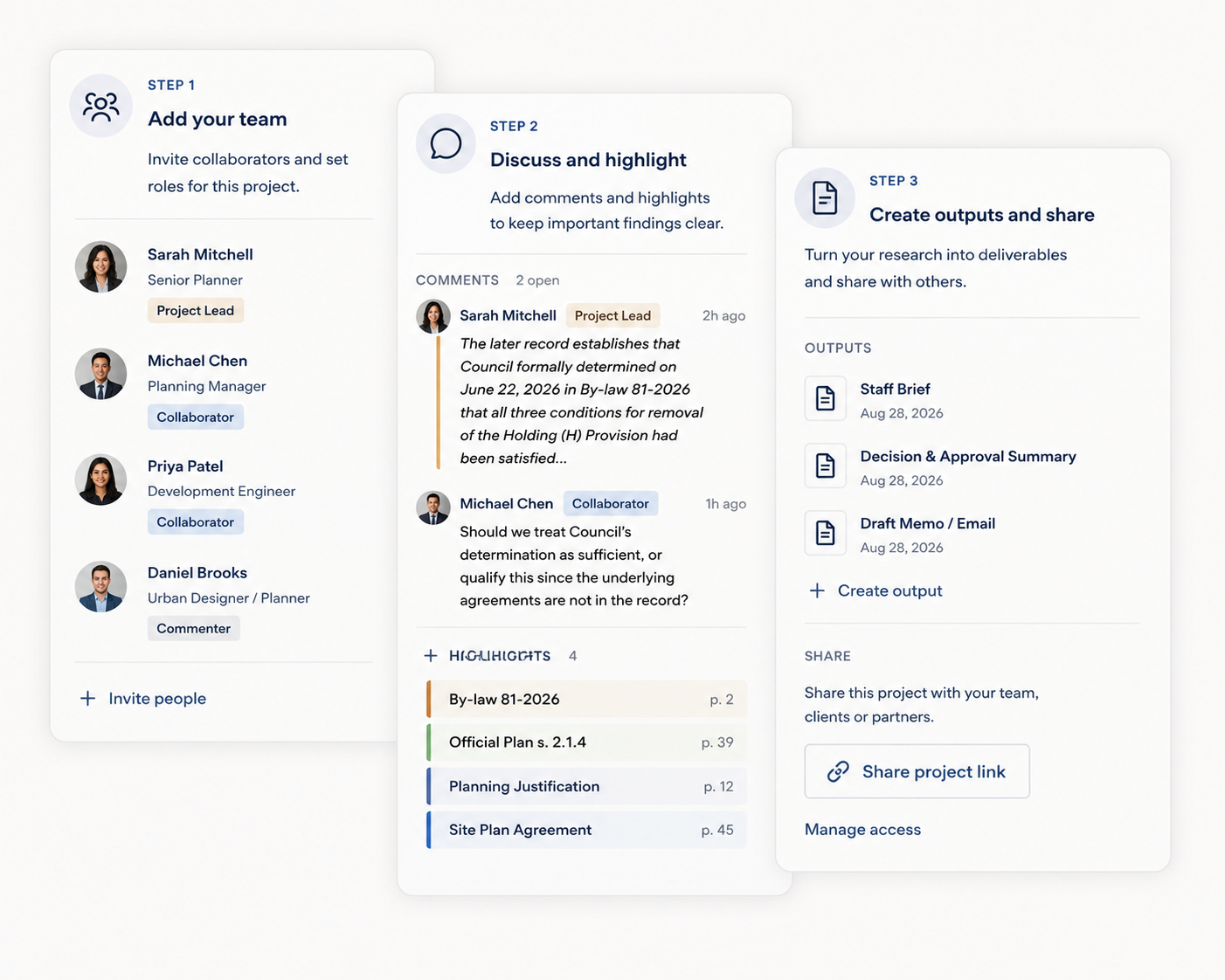Open the Draft Memo / Email document icon

coord(825,533)
